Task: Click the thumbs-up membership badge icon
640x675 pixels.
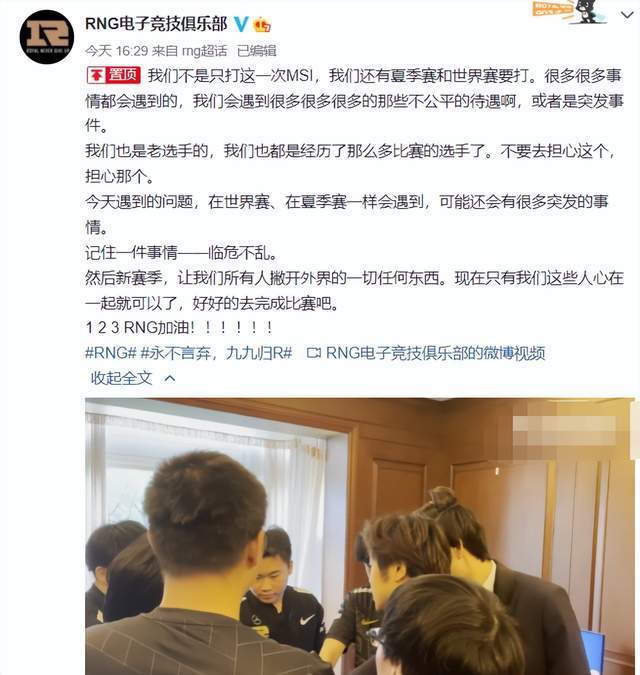Action: pos(262,25)
